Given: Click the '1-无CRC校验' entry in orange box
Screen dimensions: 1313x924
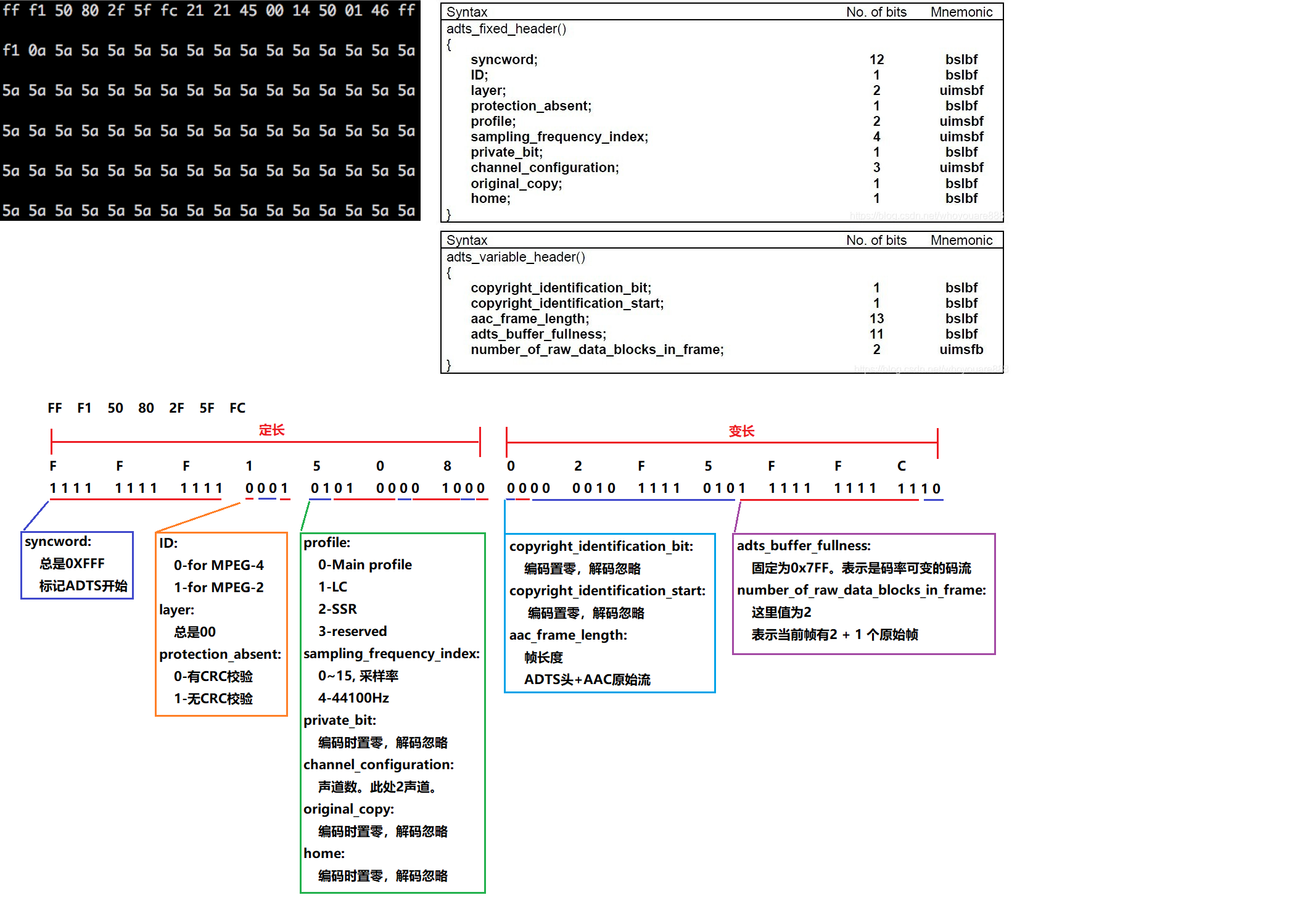Looking at the screenshot, I should coord(213,698).
